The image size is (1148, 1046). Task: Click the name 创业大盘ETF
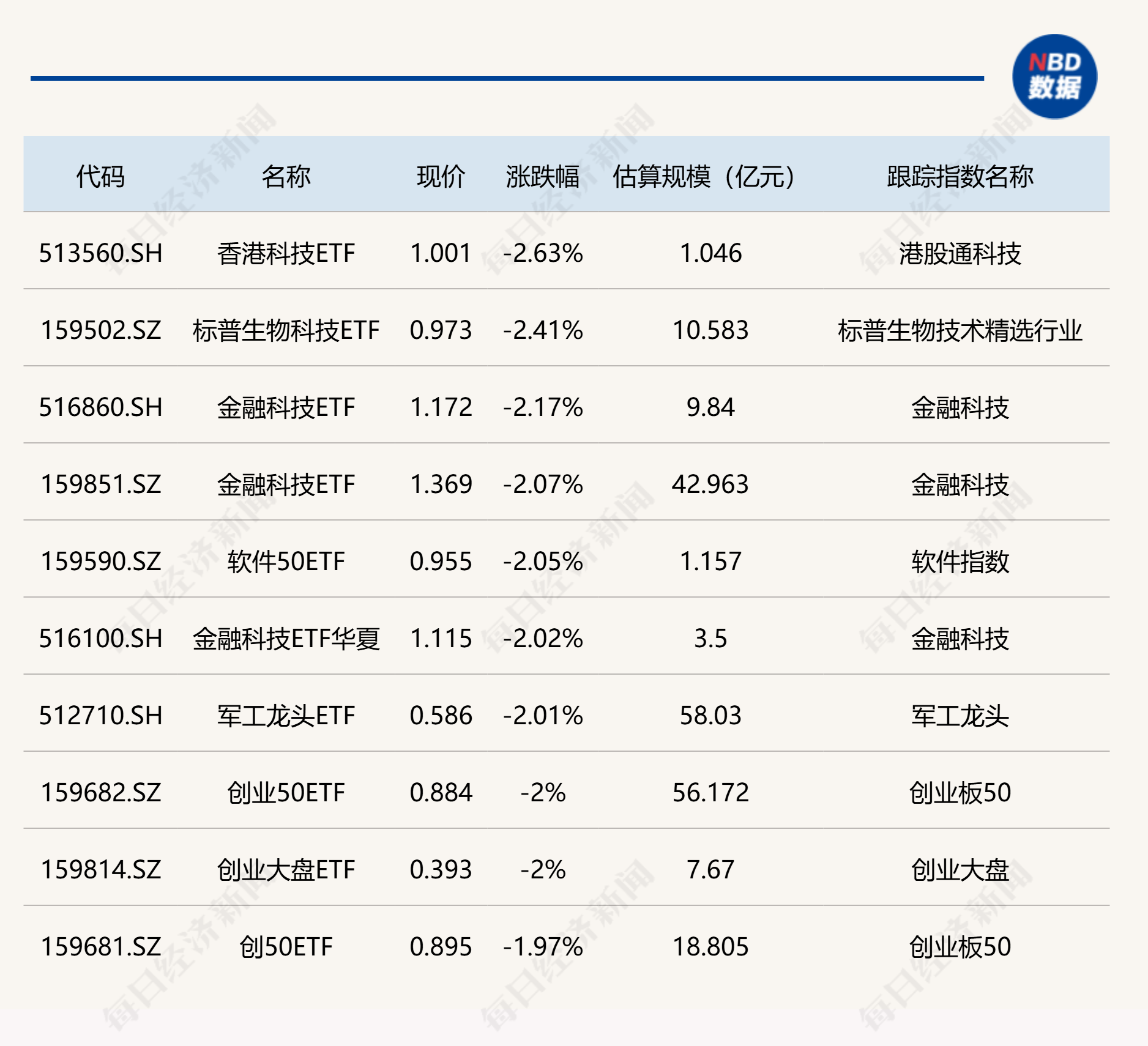286,870
